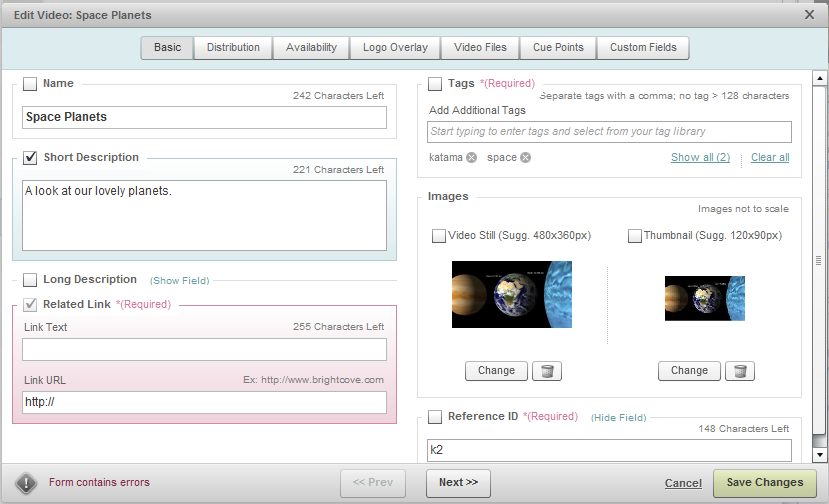The height and width of the screenshot is (504, 829).
Task: Save Changes to the video
Action: click(x=764, y=483)
